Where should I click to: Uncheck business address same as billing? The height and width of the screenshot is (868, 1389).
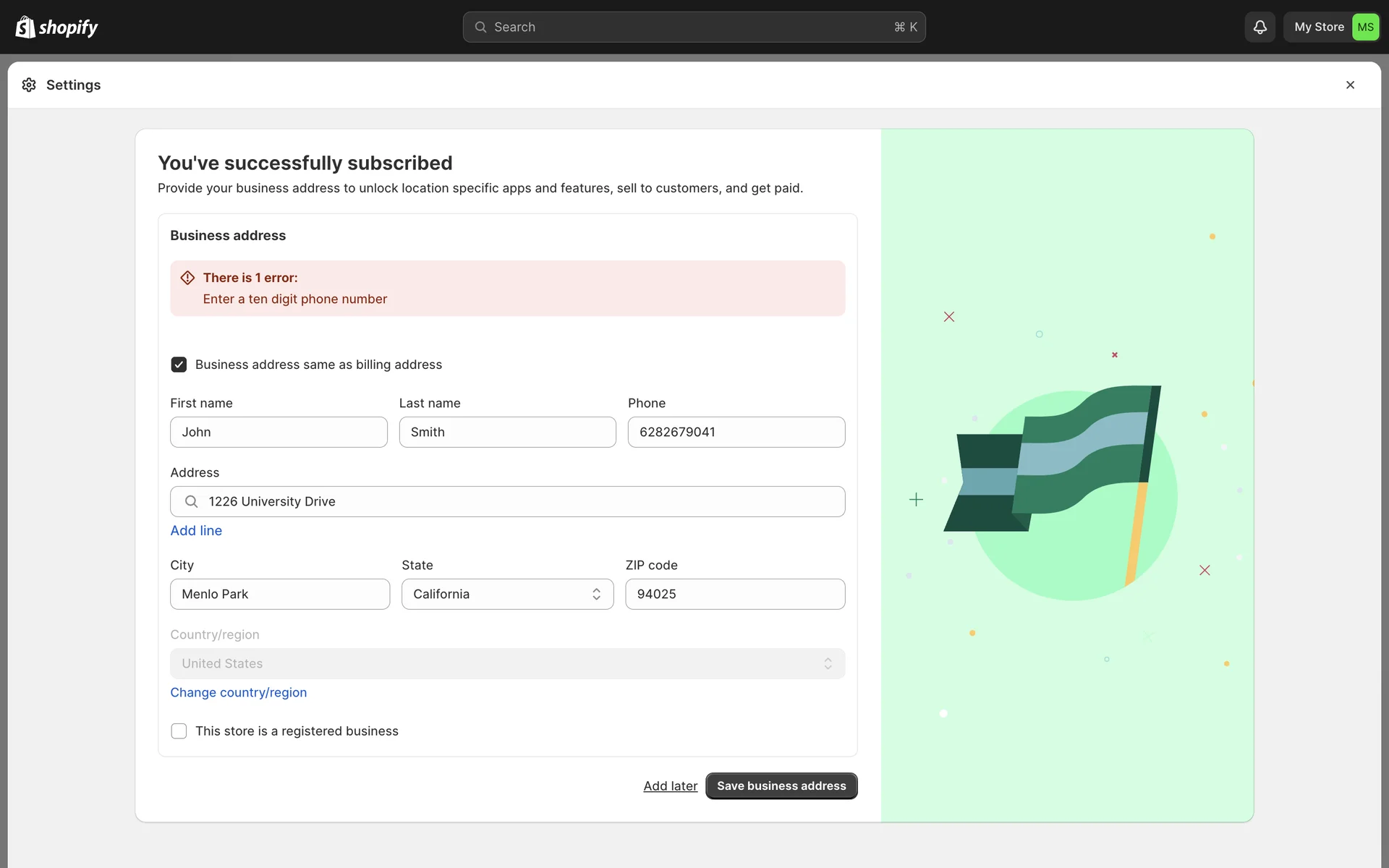tap(179, 365)
